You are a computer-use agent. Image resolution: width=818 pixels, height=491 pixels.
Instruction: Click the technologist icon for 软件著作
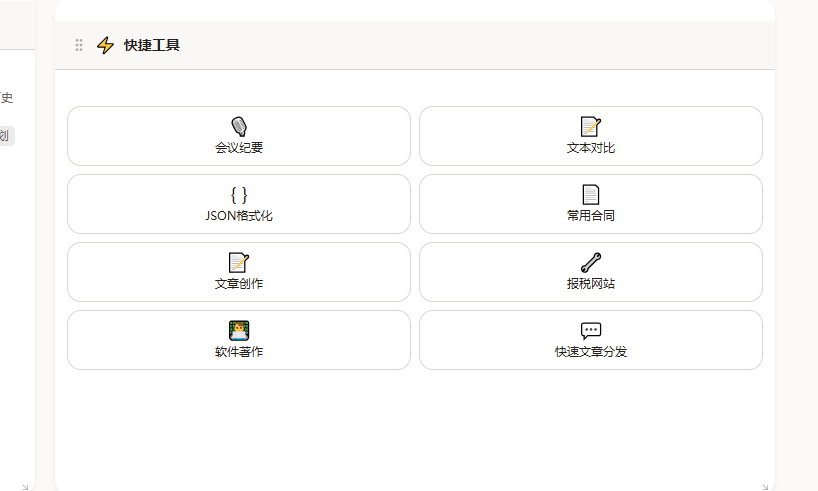pyautogui.click(x=239, y=330)
